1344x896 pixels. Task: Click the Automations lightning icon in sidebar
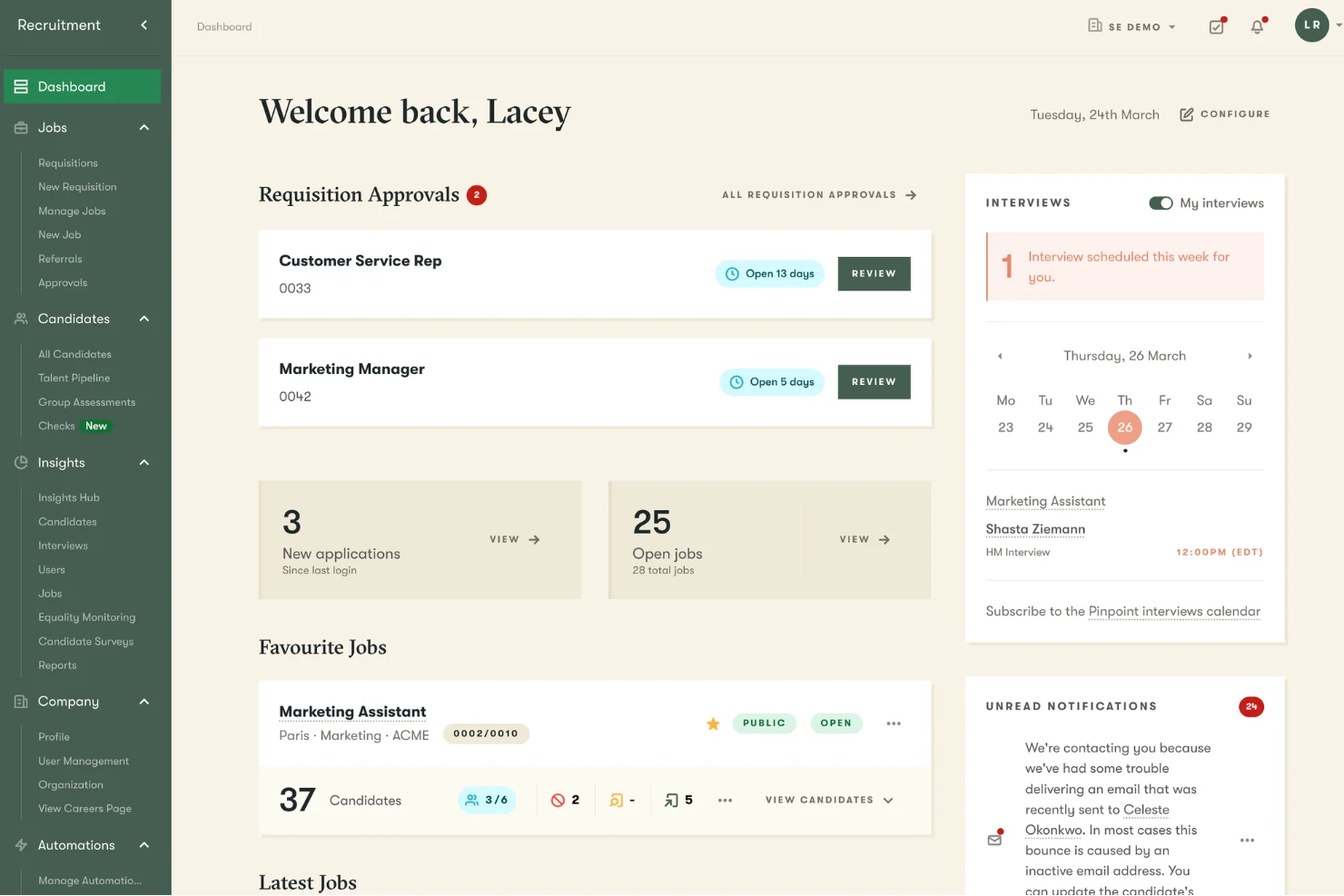(21, 845)
